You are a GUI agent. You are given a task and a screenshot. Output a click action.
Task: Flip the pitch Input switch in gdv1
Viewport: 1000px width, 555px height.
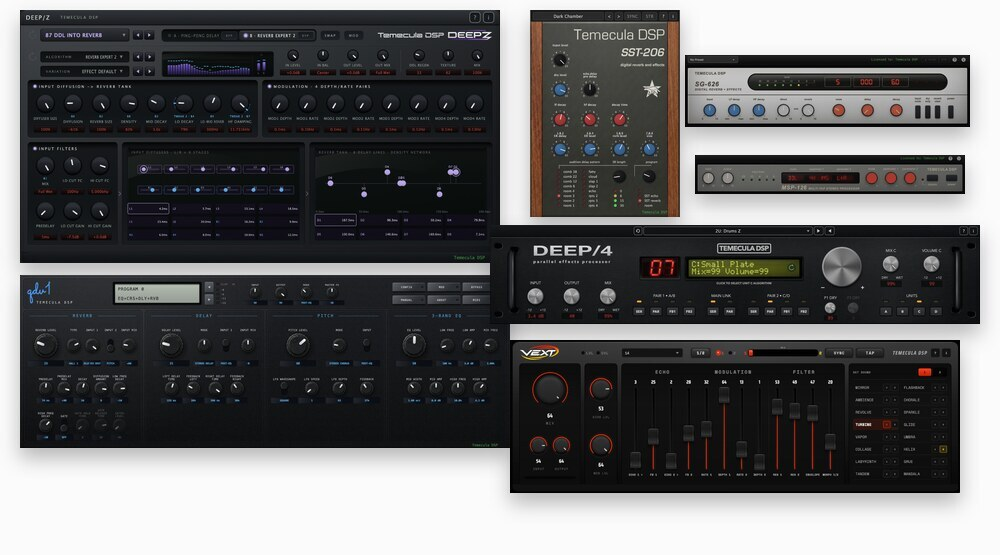(x=366, y=344)
